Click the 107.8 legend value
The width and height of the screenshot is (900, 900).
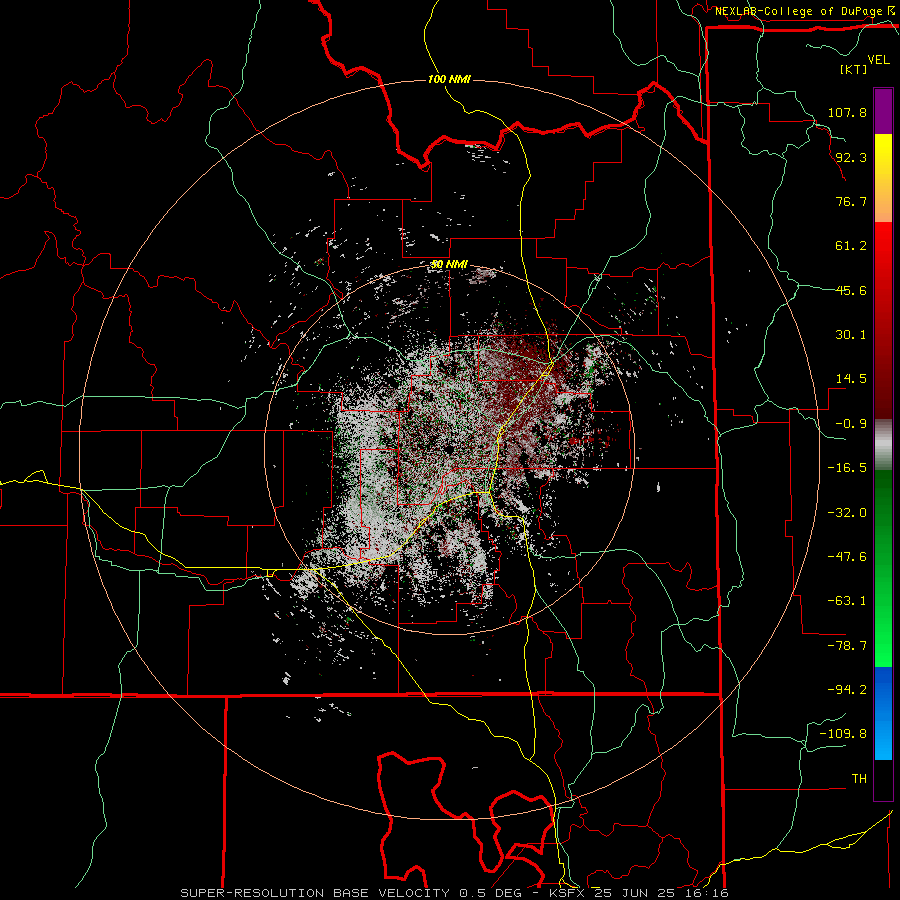(847, 112)
